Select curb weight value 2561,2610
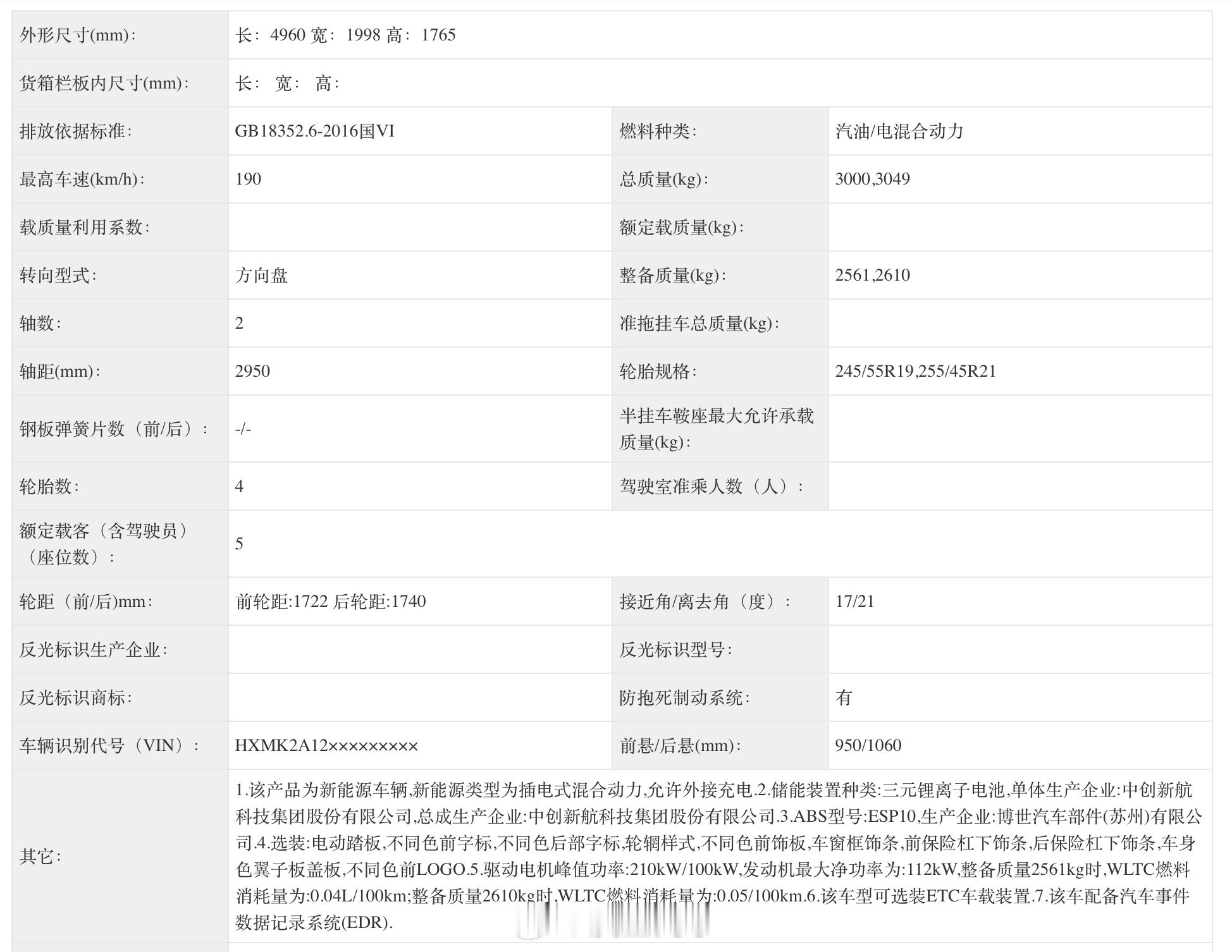The height and width of the screenshot is (952, 1232). tap(872, 275)
